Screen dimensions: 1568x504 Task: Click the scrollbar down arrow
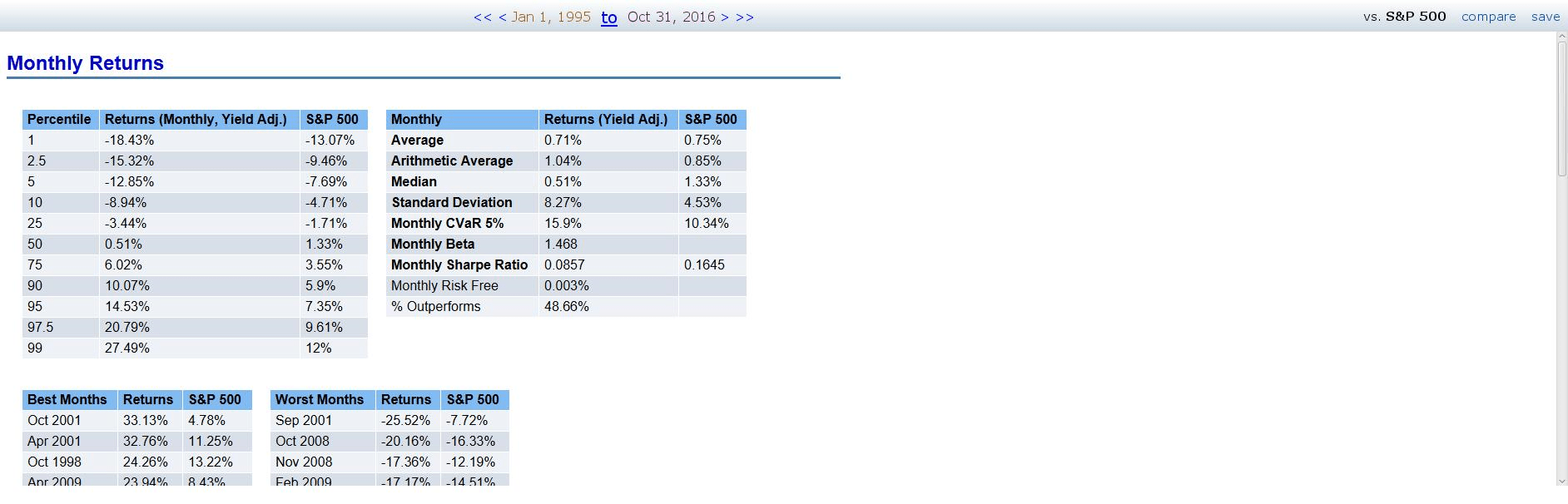1562,481
